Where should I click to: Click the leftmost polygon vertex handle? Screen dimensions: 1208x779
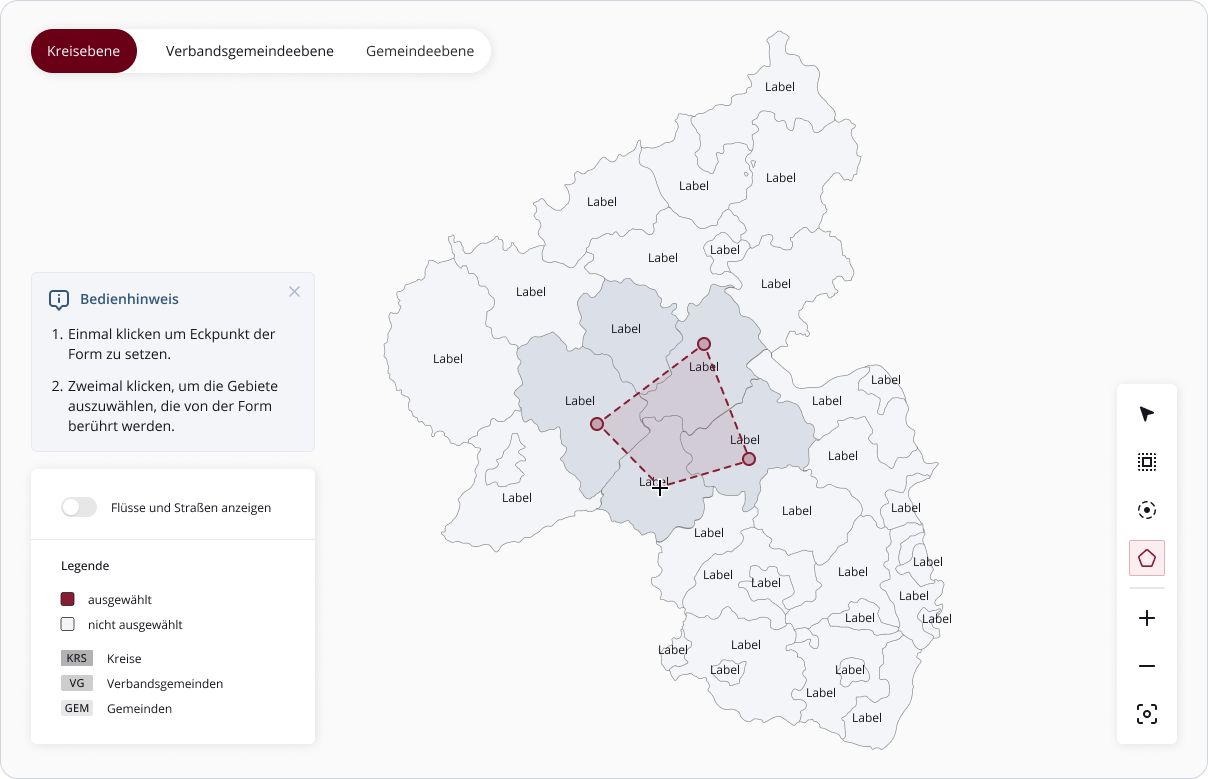coord(597,424)
